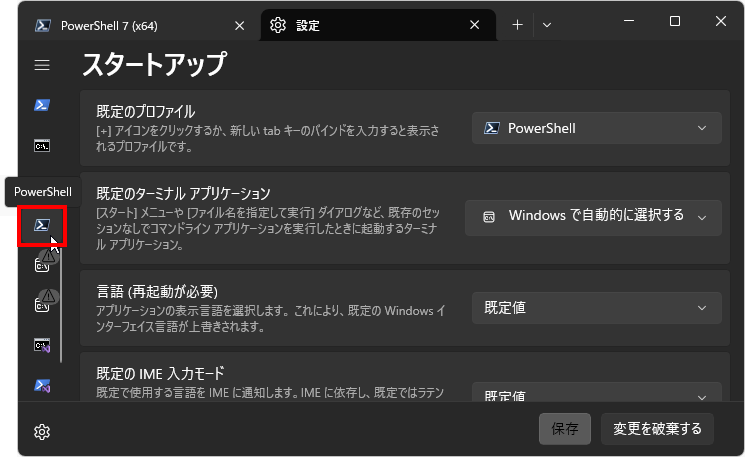Click the スタートアップ page heading
The width and height of the screenshot is (745, 457).
pos(154,64)
